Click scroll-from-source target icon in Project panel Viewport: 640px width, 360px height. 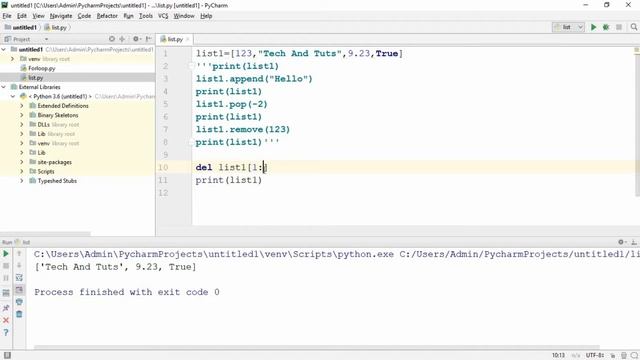pos(111,39)
